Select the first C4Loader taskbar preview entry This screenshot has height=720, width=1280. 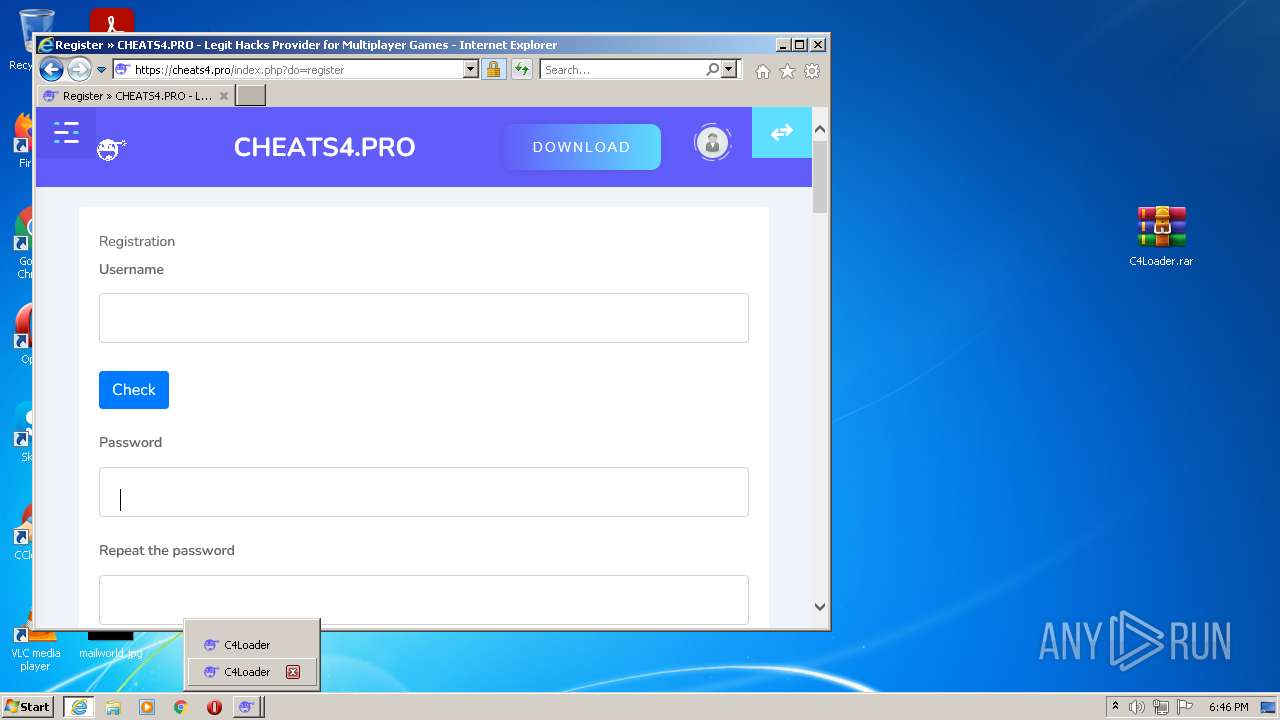253,645
